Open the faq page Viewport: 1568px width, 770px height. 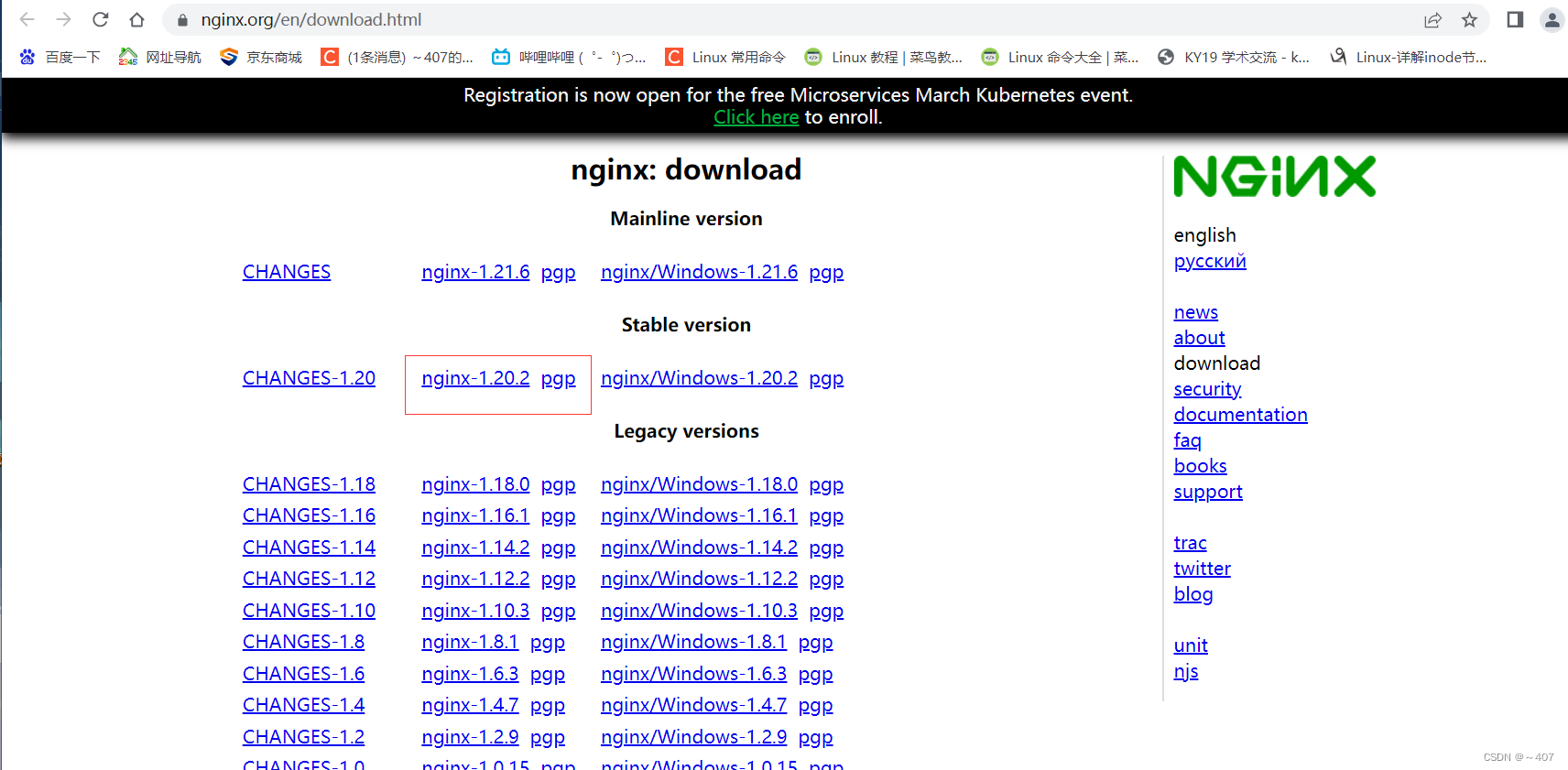tap(1187, 440)
